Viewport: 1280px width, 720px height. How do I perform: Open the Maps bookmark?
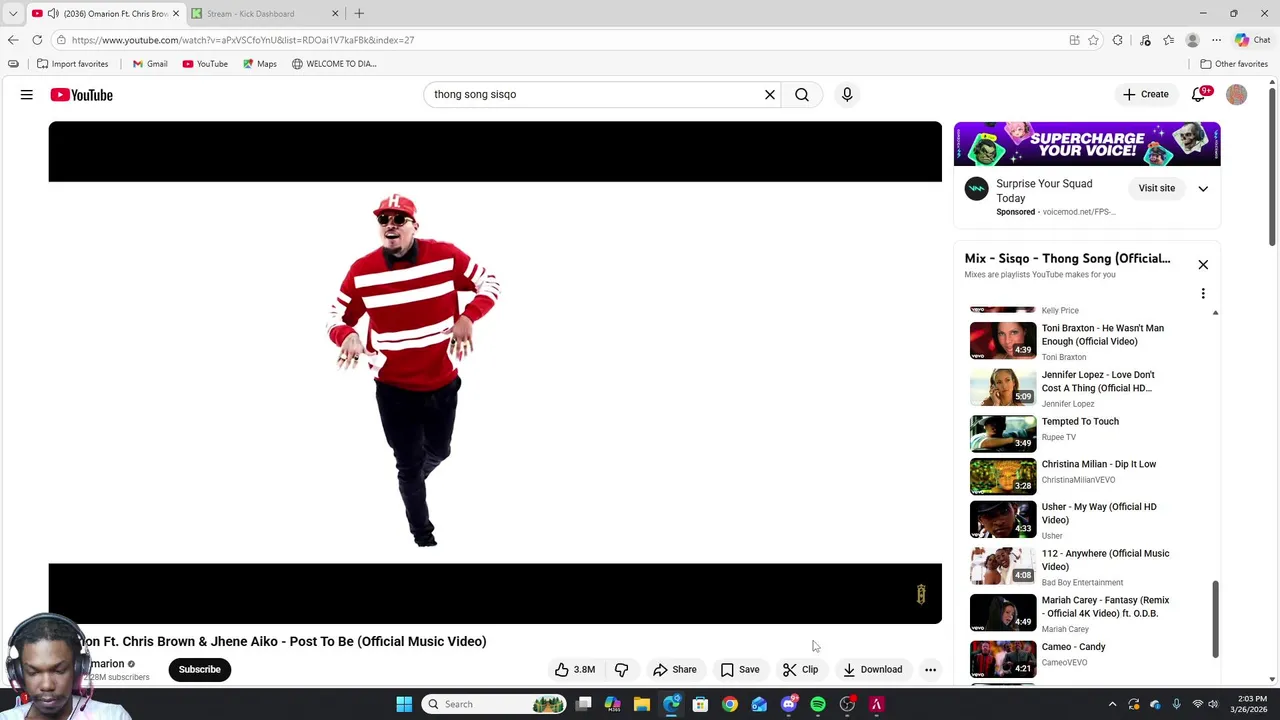[259, 64]
